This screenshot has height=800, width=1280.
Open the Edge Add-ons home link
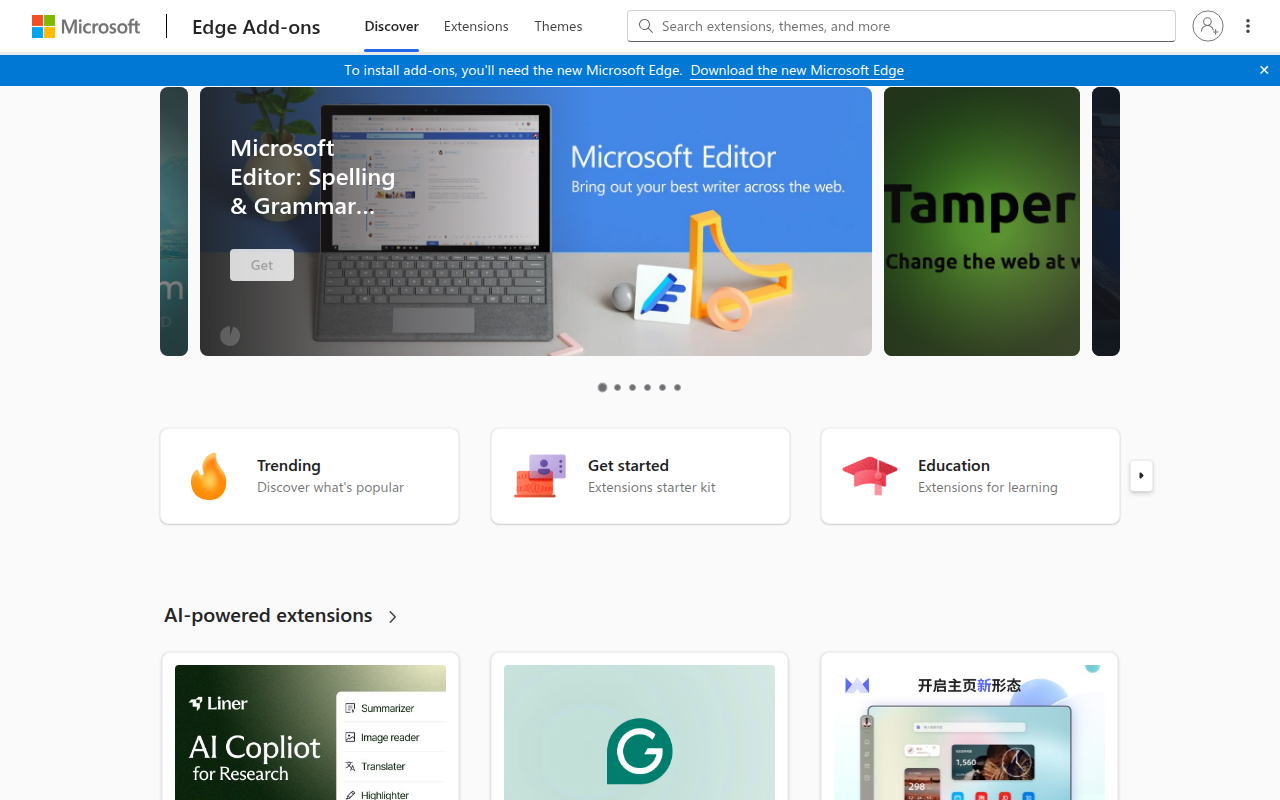[x=256, y=27]
